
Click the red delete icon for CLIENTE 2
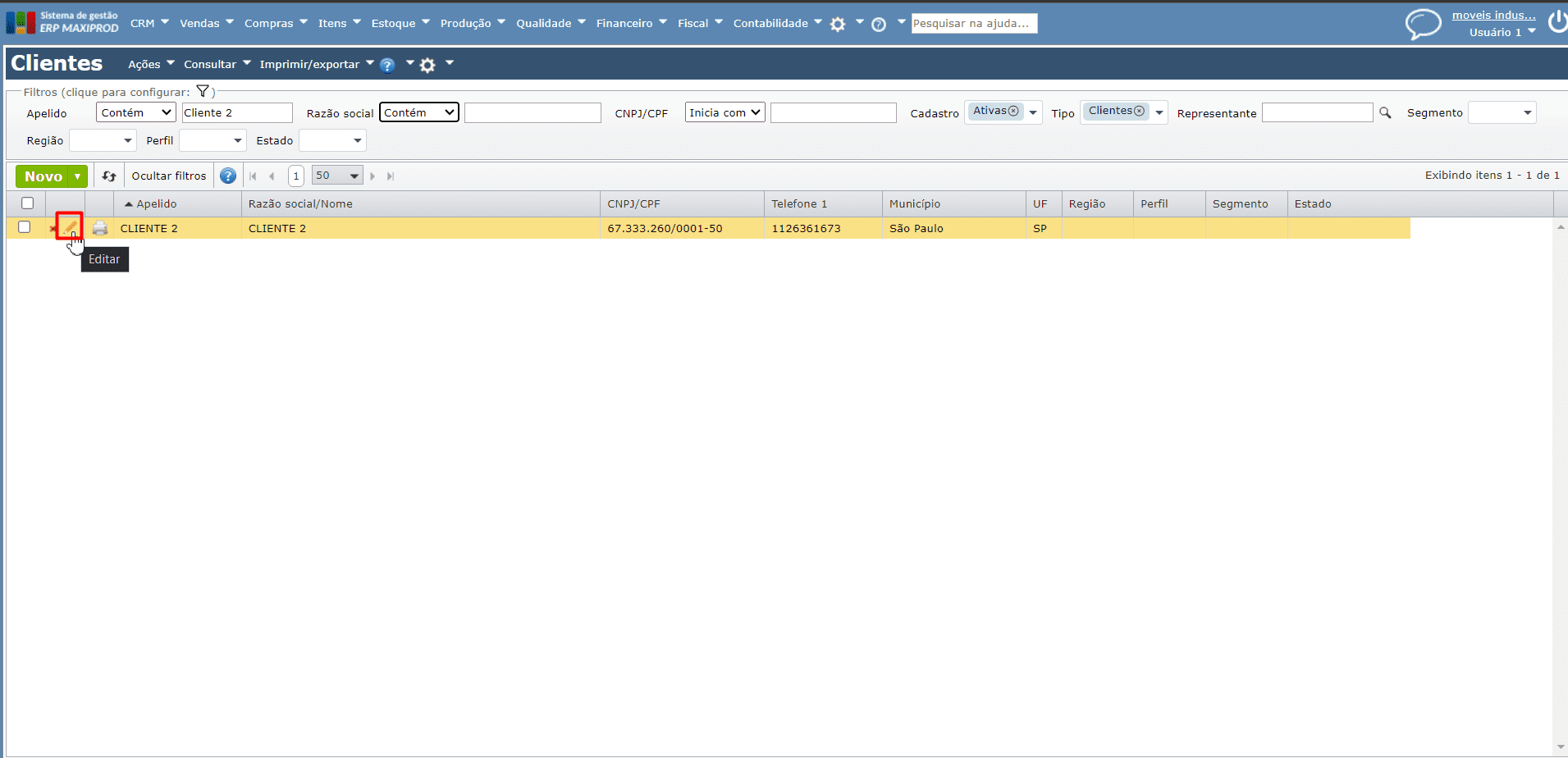tap(53, 229)
